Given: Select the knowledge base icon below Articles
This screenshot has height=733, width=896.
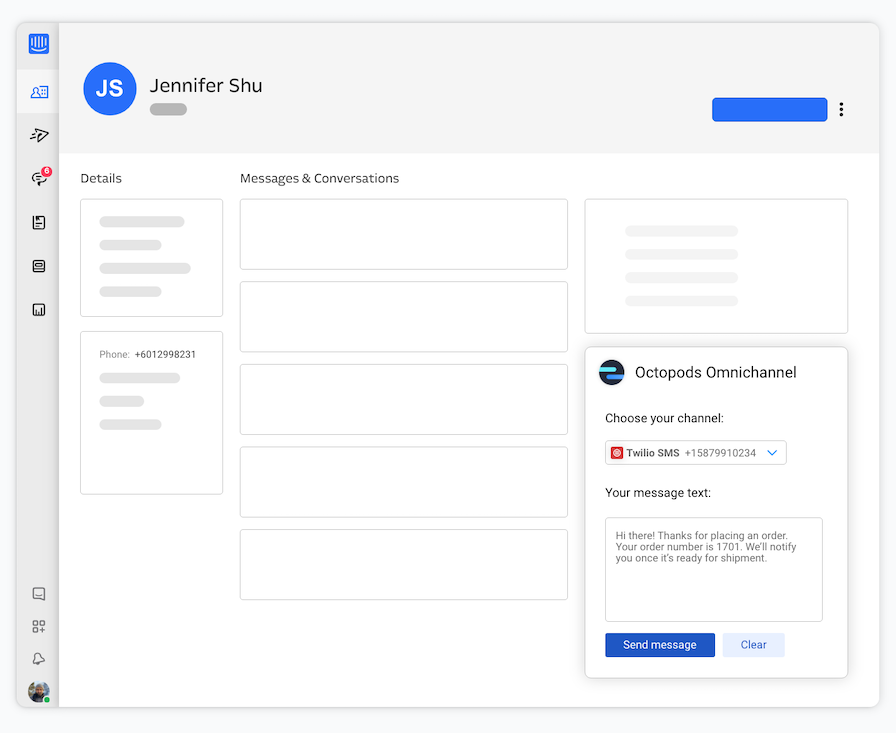Looking at the screenshot, I should pos(38,266).
